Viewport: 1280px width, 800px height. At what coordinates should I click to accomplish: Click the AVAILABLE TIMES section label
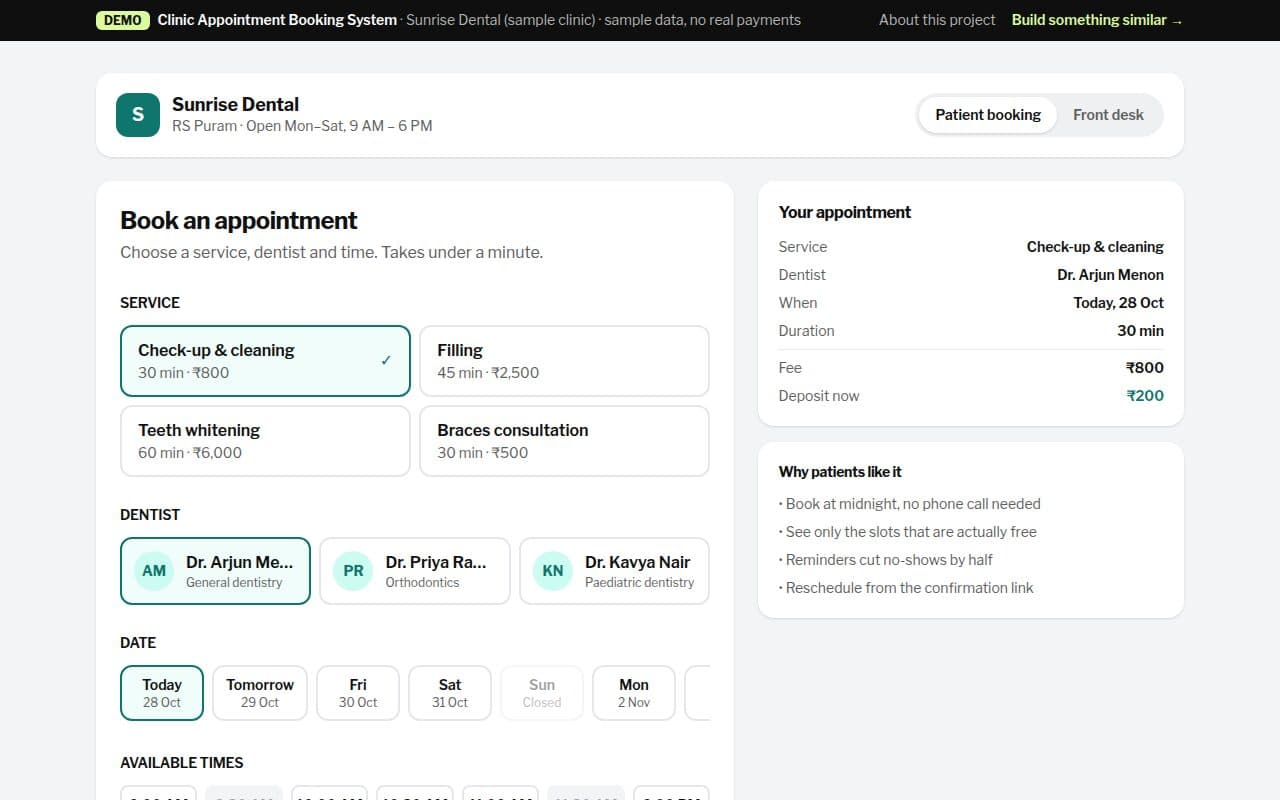pyautogui.click(x=182, y=763)
